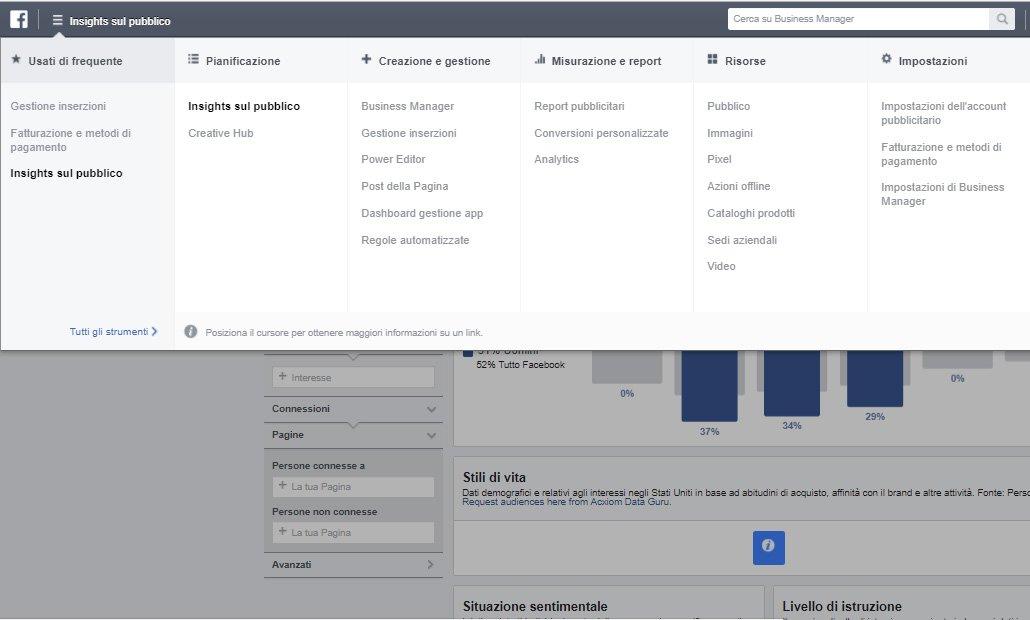Open Business Manager link
This screenshot has height=620, width=1030.
point(407,106)
